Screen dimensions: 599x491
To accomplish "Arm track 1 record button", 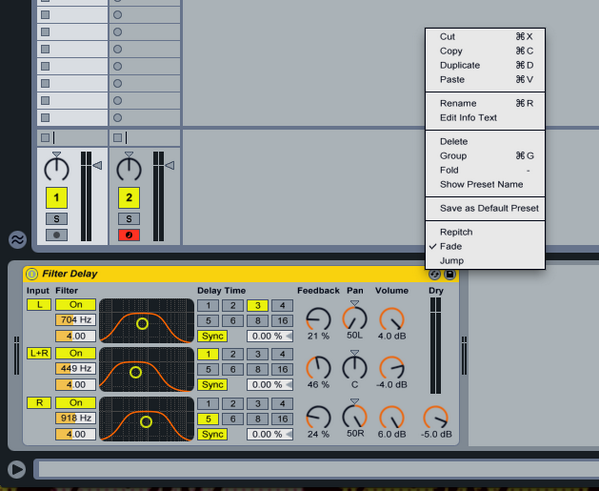I will (x=57, y=235).
